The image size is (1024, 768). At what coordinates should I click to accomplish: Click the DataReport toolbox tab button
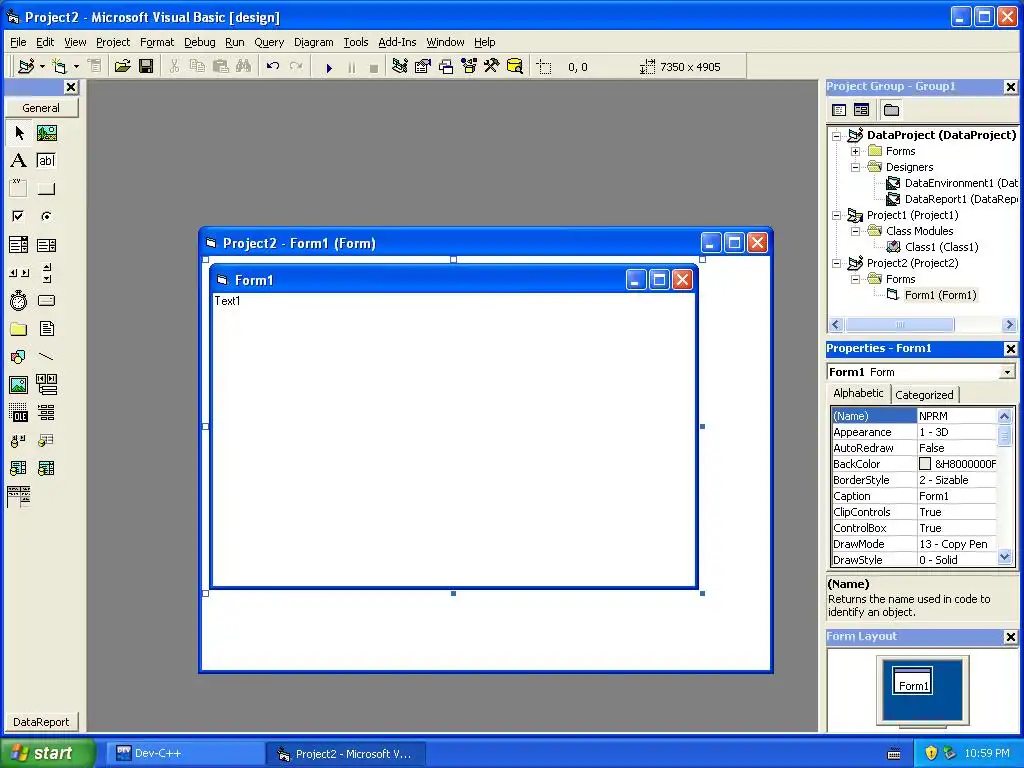(x=41, y=722)
